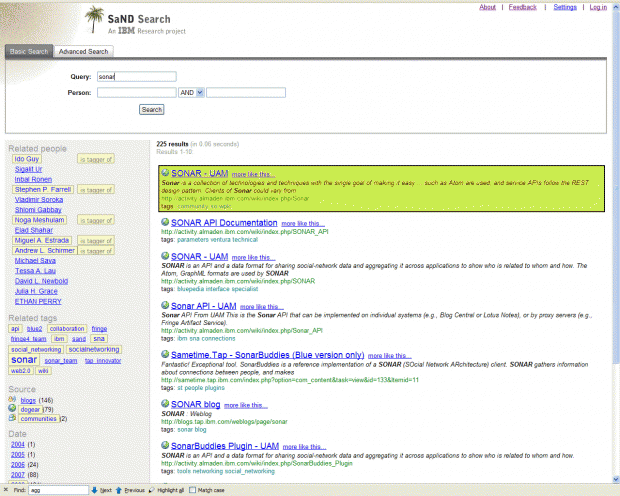Open the SONAR API Documentation result
Image resolution: width=620 pixels, height=496 pixels.
(x=224, y=223)
